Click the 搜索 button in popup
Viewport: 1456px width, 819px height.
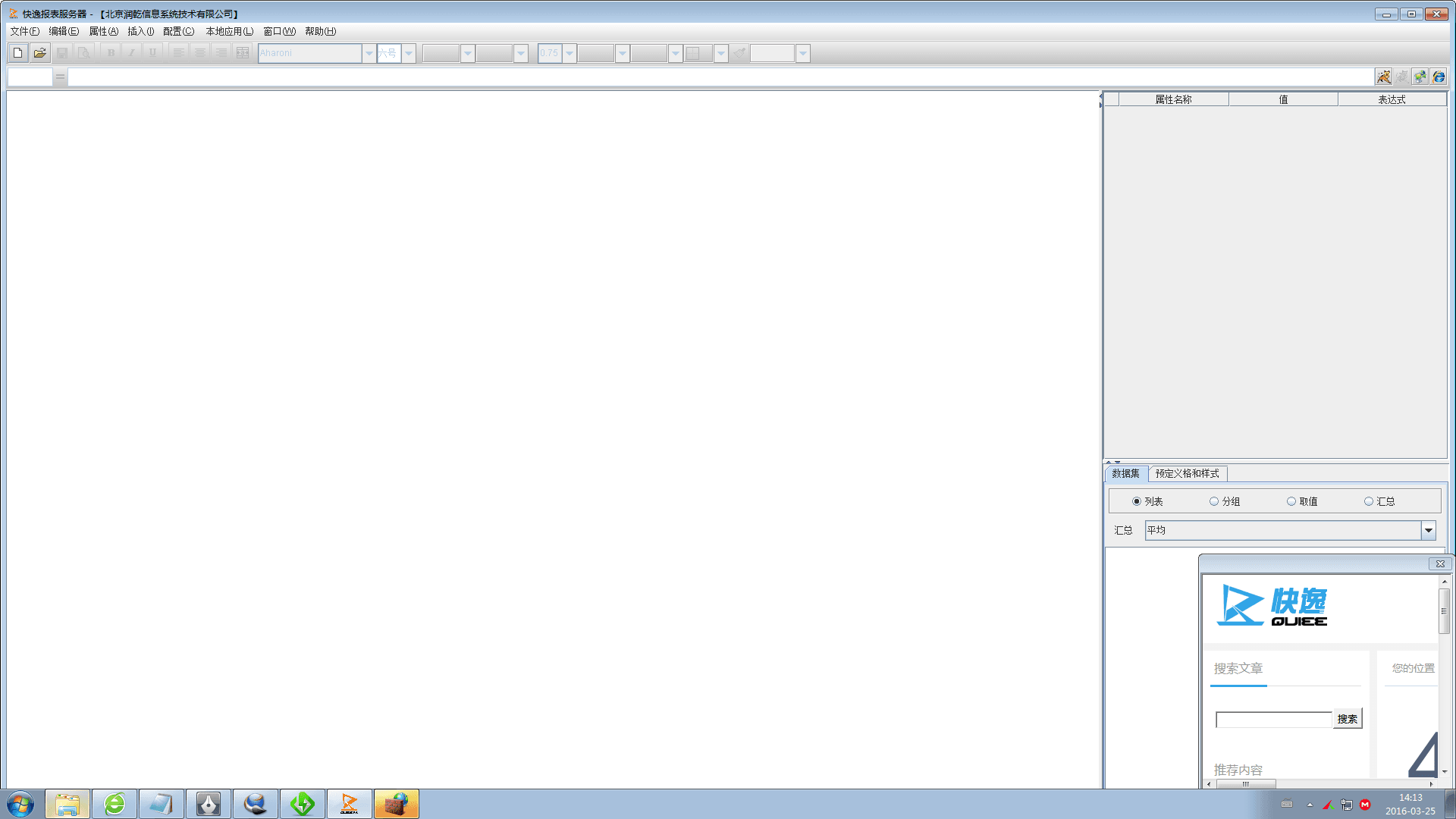1347,719
